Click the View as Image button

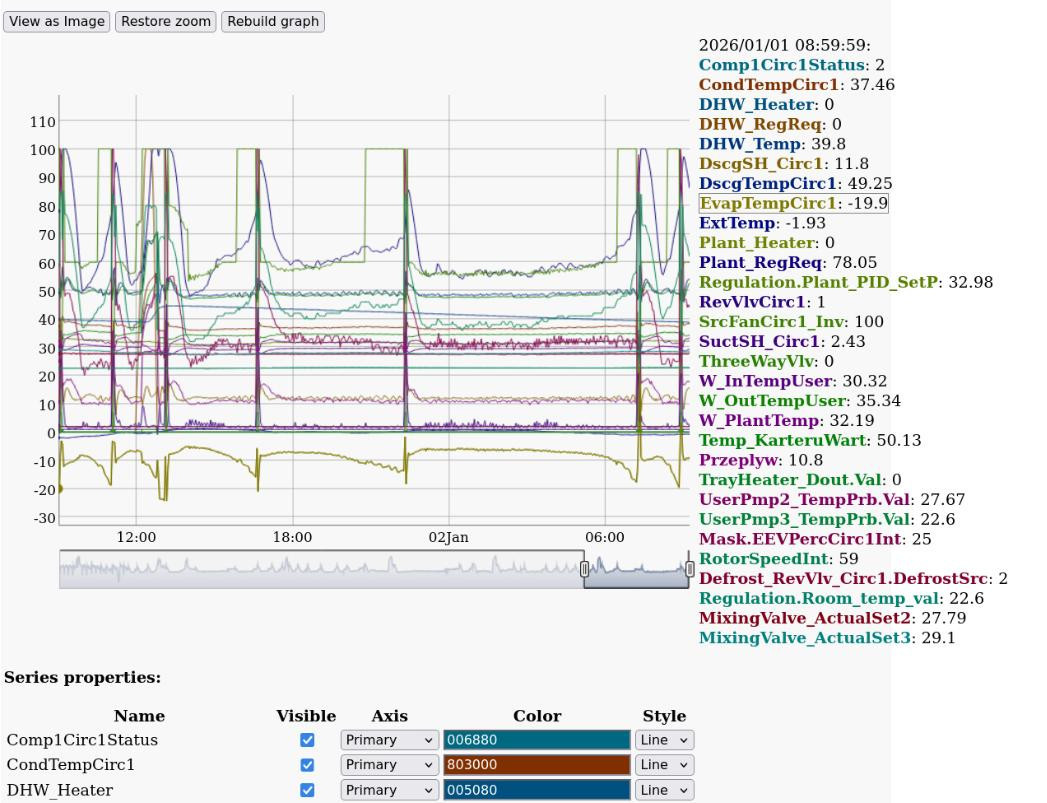pyautogui.click(x=57, y=21)
